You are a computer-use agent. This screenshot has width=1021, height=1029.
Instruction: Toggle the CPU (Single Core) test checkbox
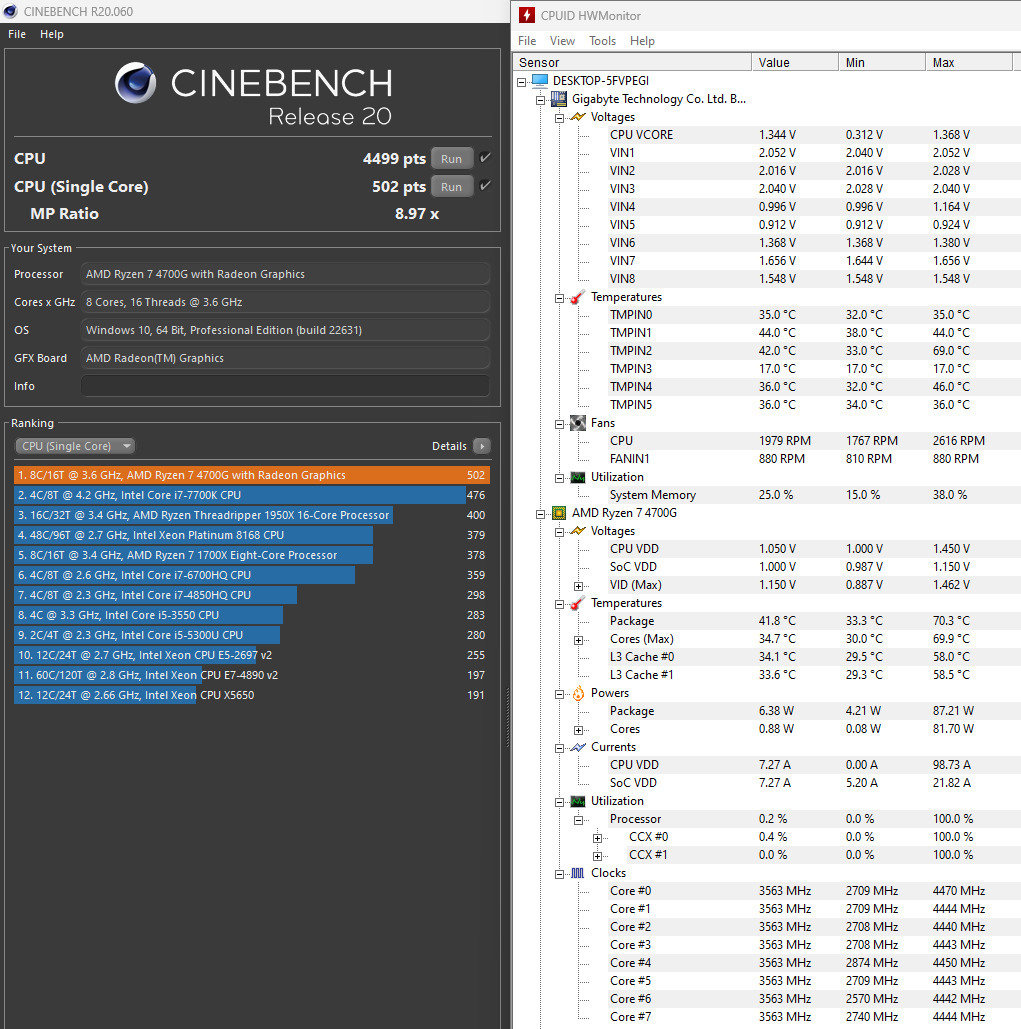(x=485, y=186)
